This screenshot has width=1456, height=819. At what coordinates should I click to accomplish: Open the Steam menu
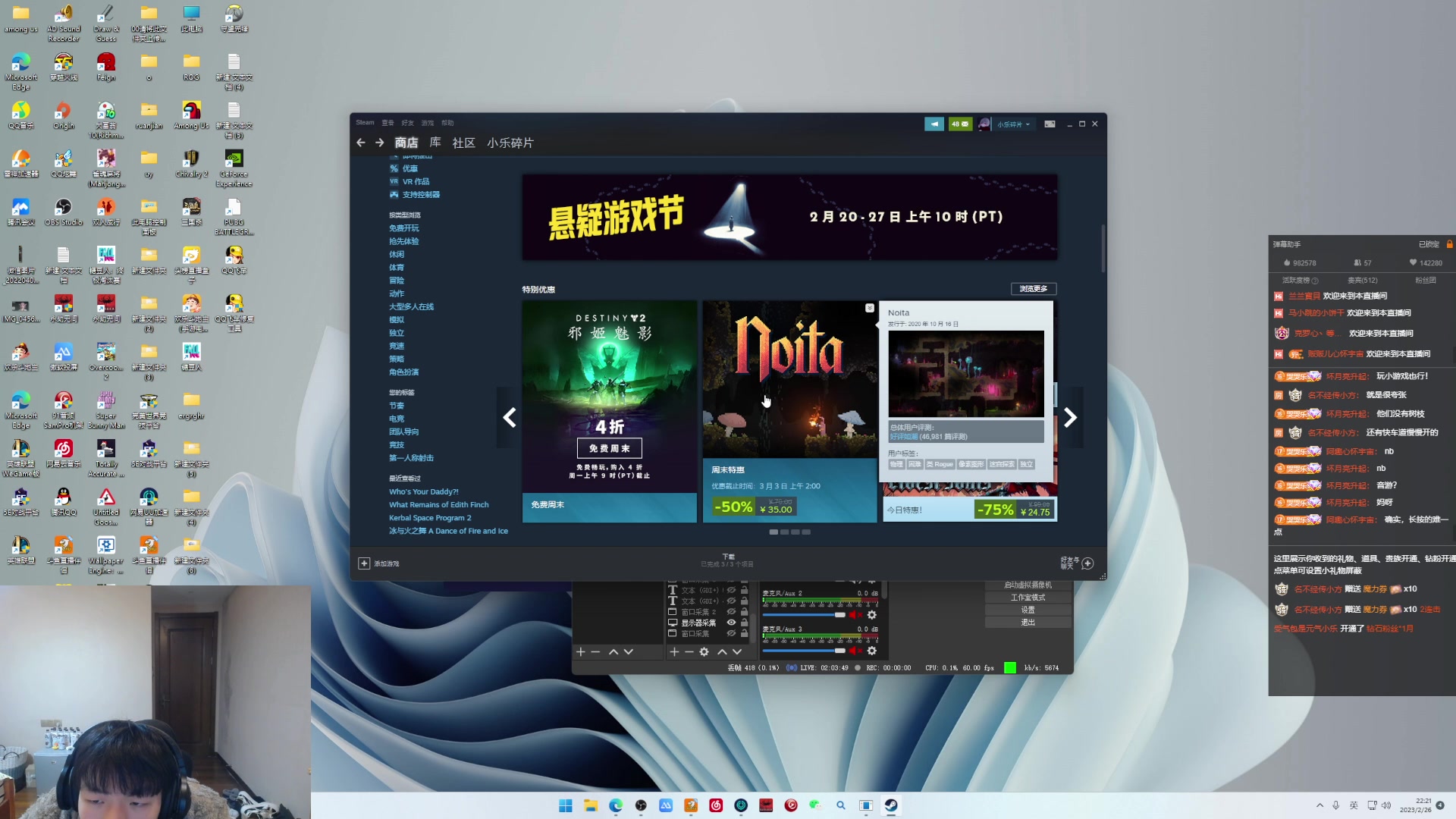[x=365, y=122]
